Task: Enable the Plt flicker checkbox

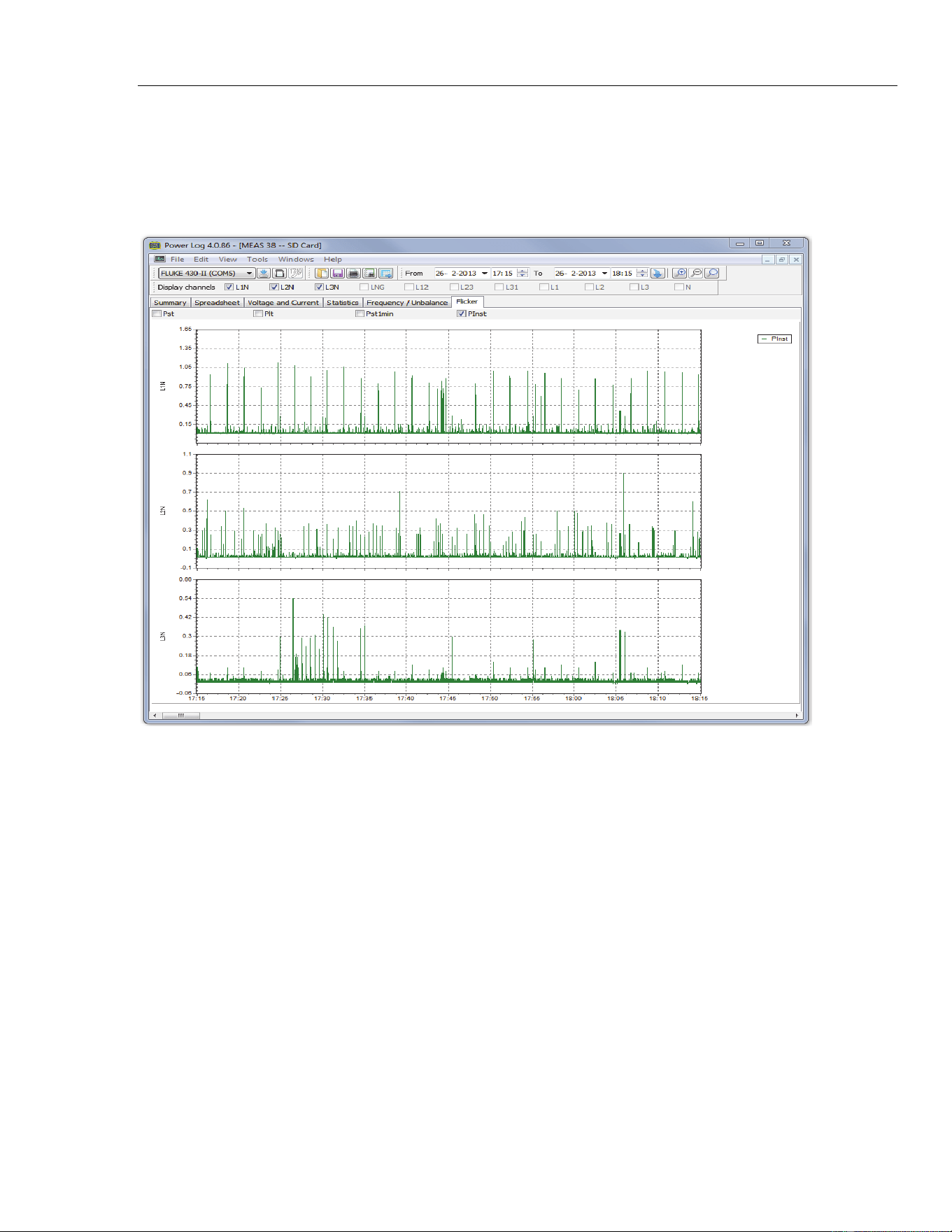Action: (258, 313)
